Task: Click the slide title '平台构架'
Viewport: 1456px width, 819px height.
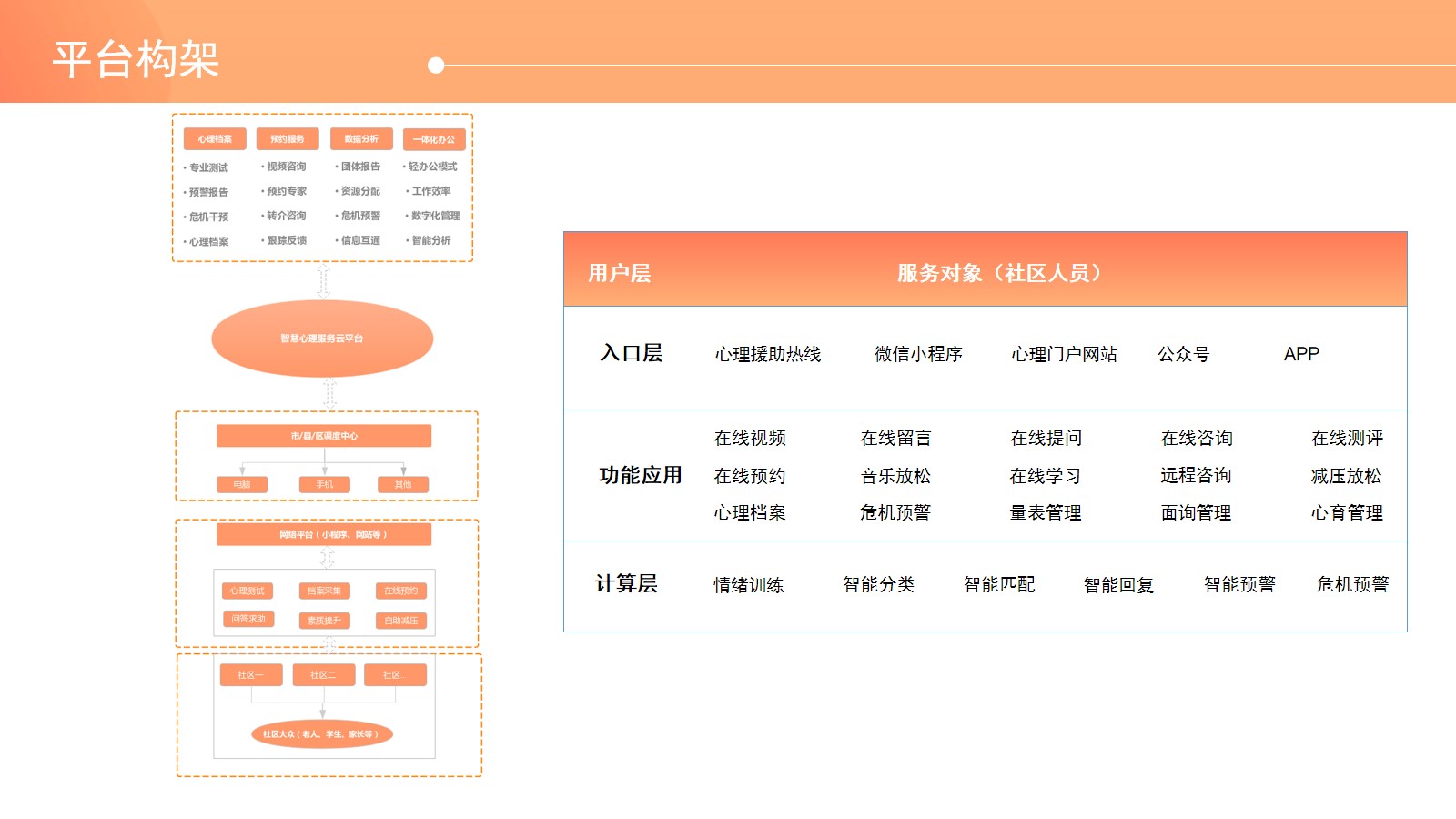Action: tap(136, 60)
